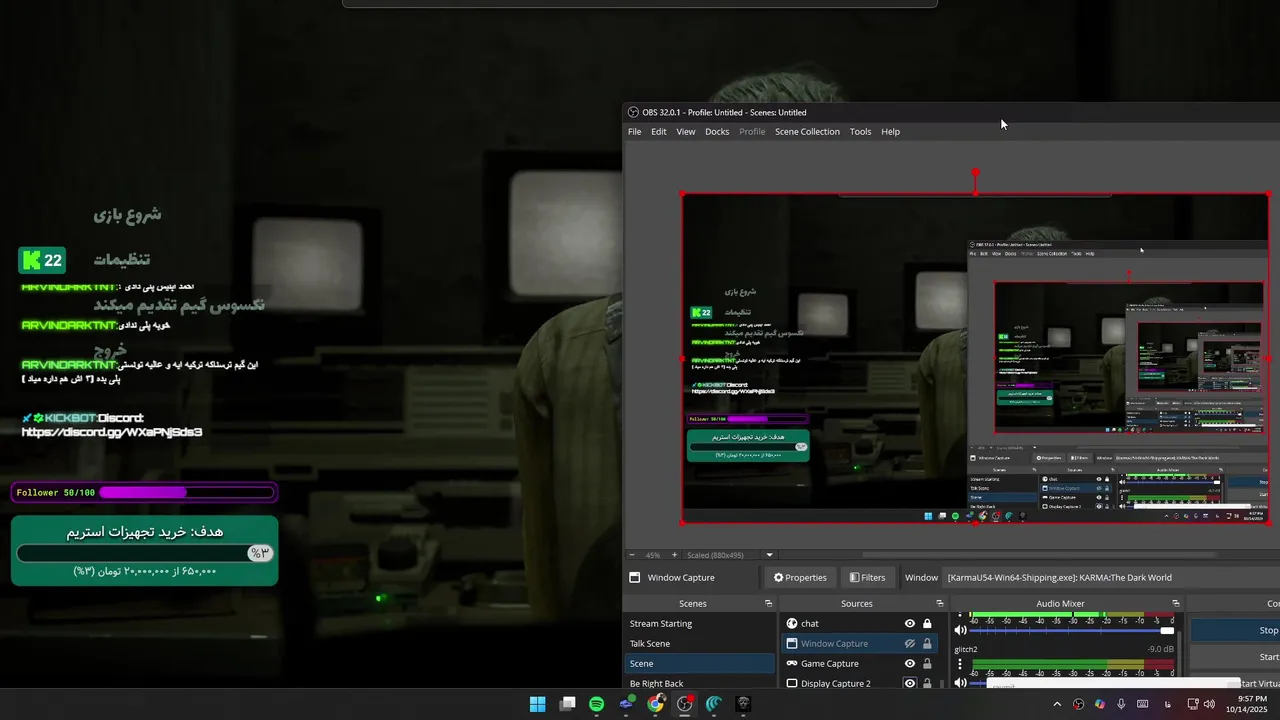This screenshot has height=720, width=1280.
Task: Open the Scene Collection menu
Action: point(807,132)
